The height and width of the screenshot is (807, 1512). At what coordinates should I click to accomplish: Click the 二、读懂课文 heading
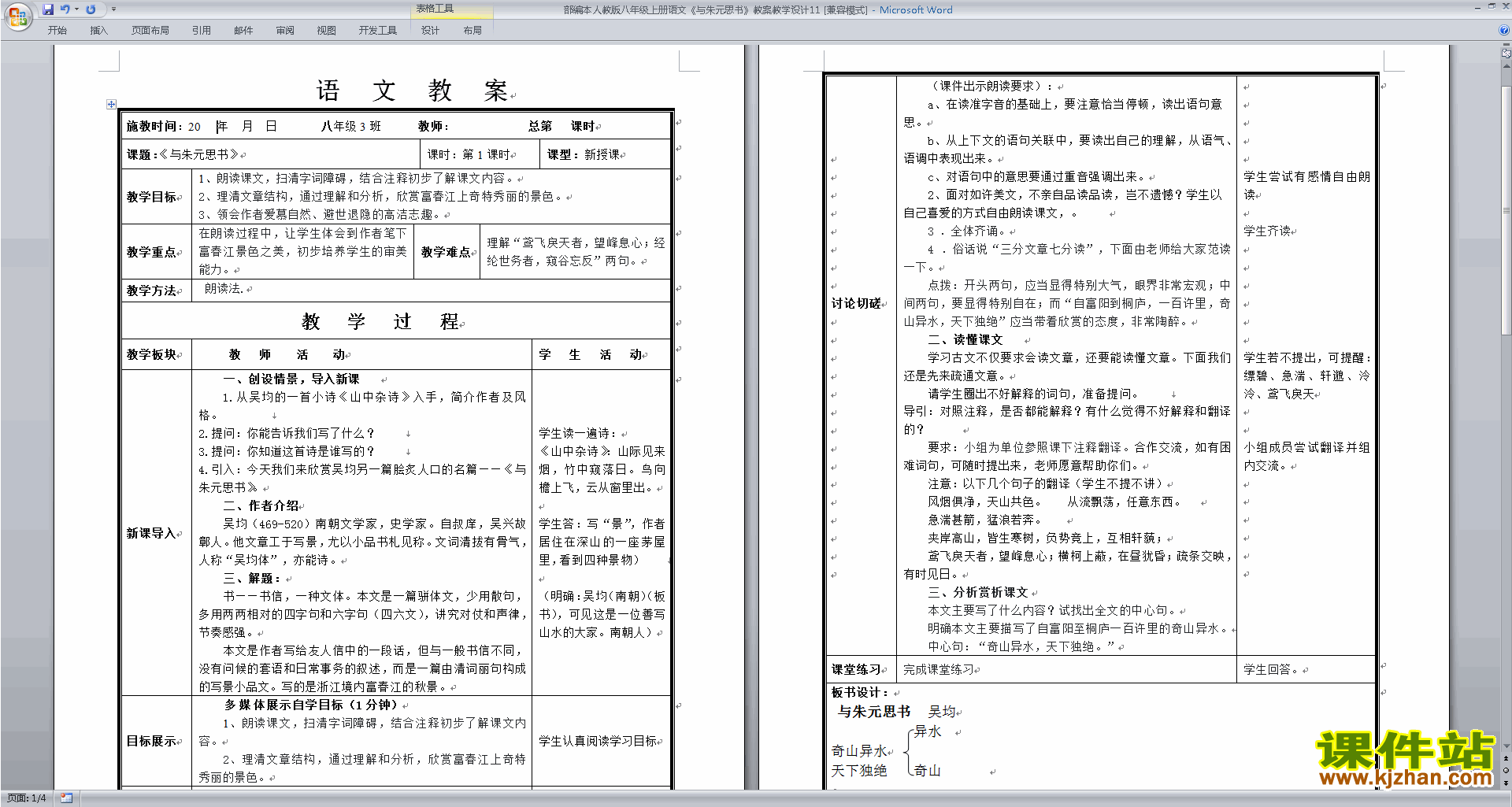[x=965, y=339]
